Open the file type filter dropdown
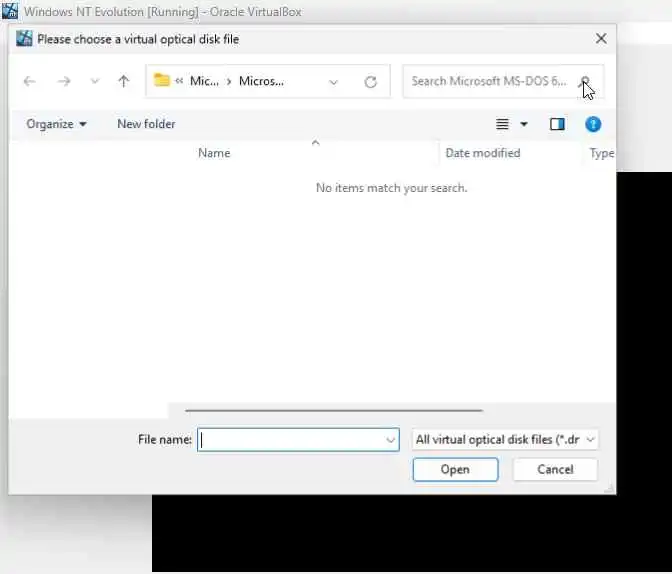The width and height of the screenshot is (672, 574). (505, 440)
